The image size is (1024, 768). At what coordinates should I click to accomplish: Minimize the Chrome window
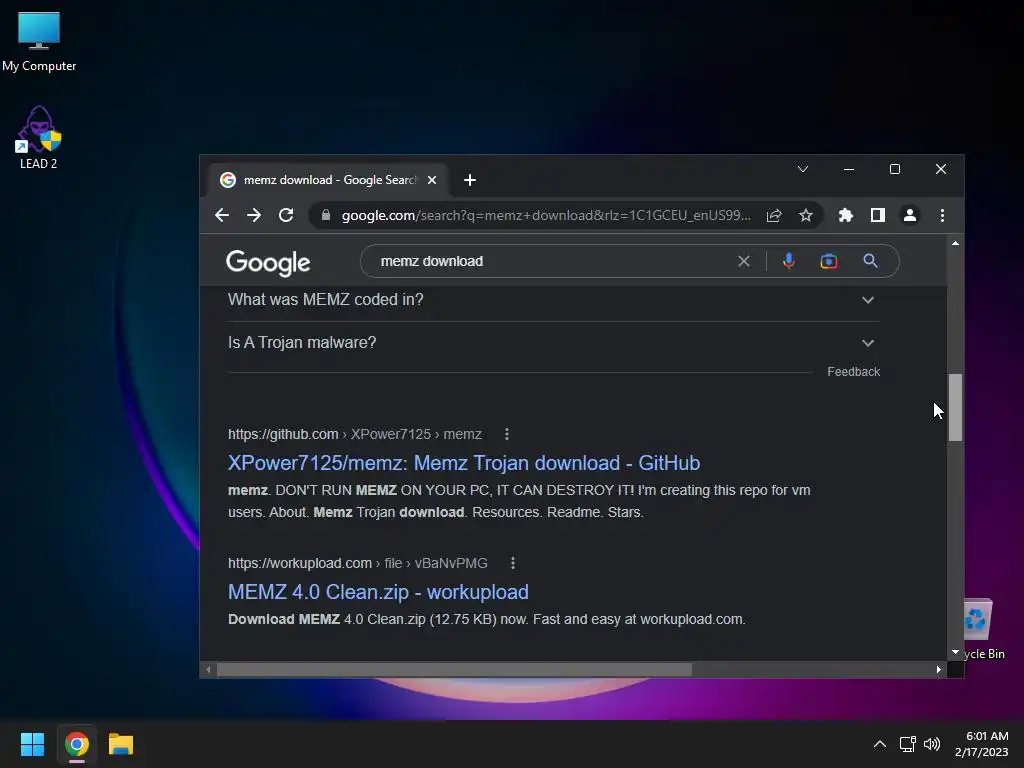point(849,169)
